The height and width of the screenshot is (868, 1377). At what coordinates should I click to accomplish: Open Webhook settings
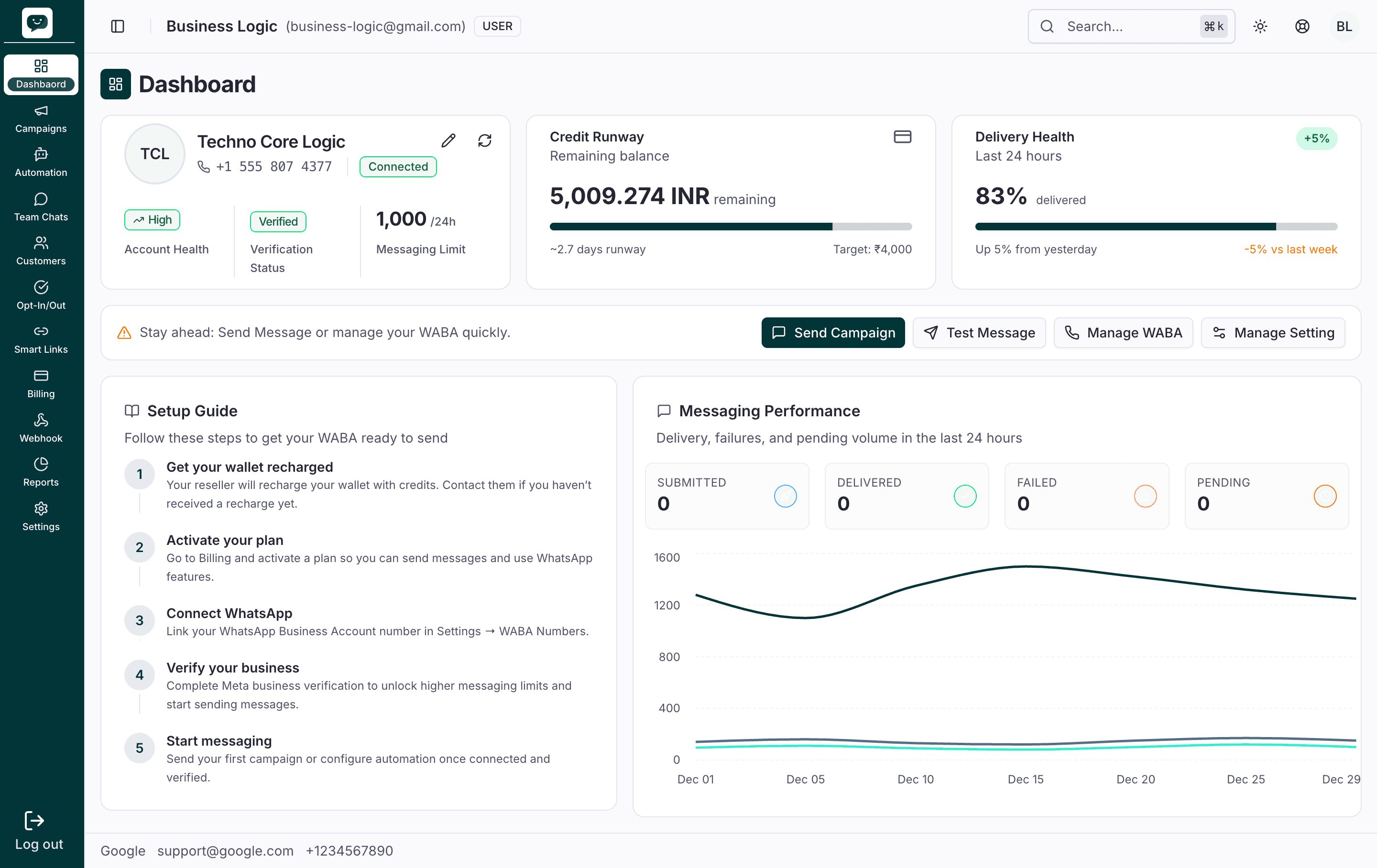41,429
